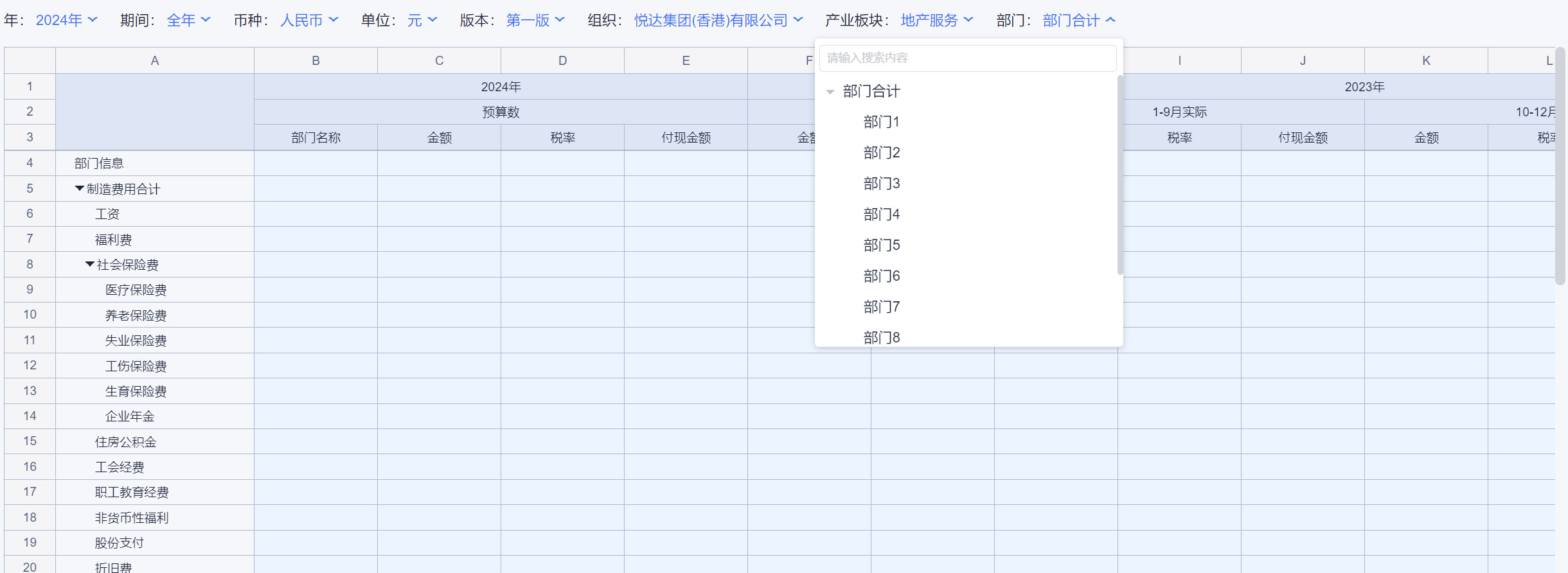Collapse the 部门合计 tree node arrow

[x=830, y=92]
